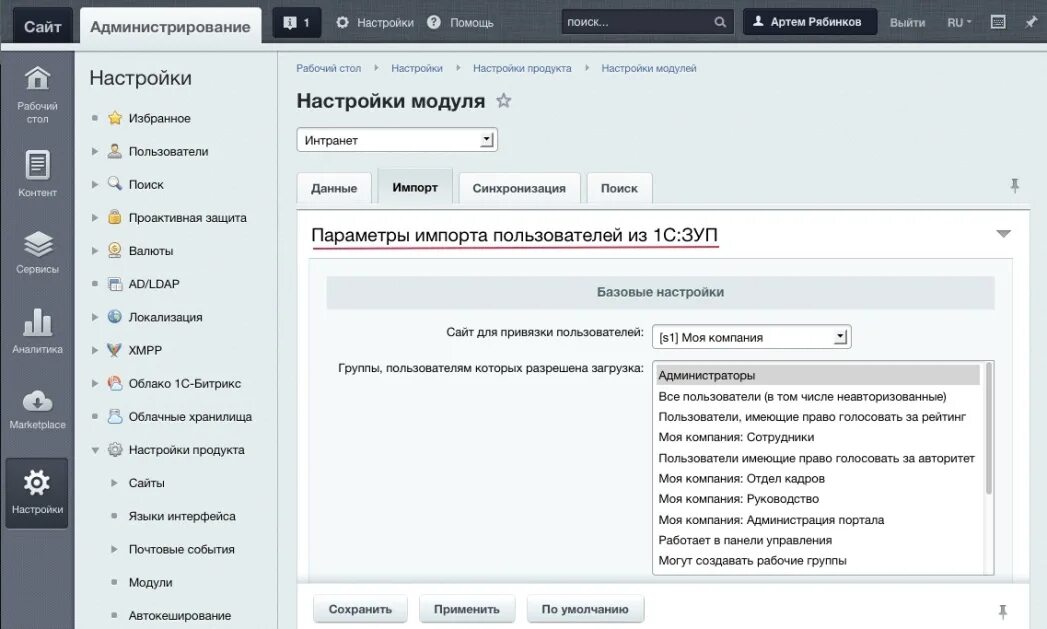Expand the Поиск tree node
The width and height of the screenshot is (1047, 629).
tap(95, 184)
